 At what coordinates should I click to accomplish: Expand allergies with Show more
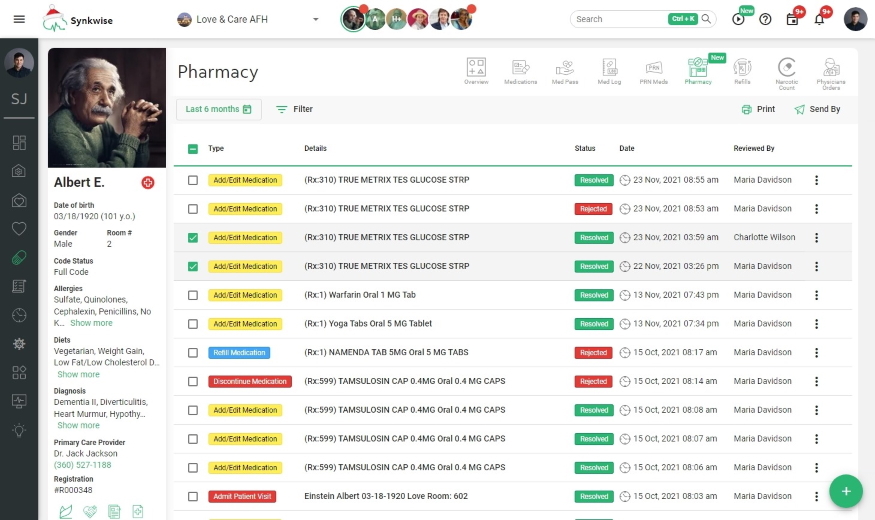pyautogui.click(x=91, y=323)
